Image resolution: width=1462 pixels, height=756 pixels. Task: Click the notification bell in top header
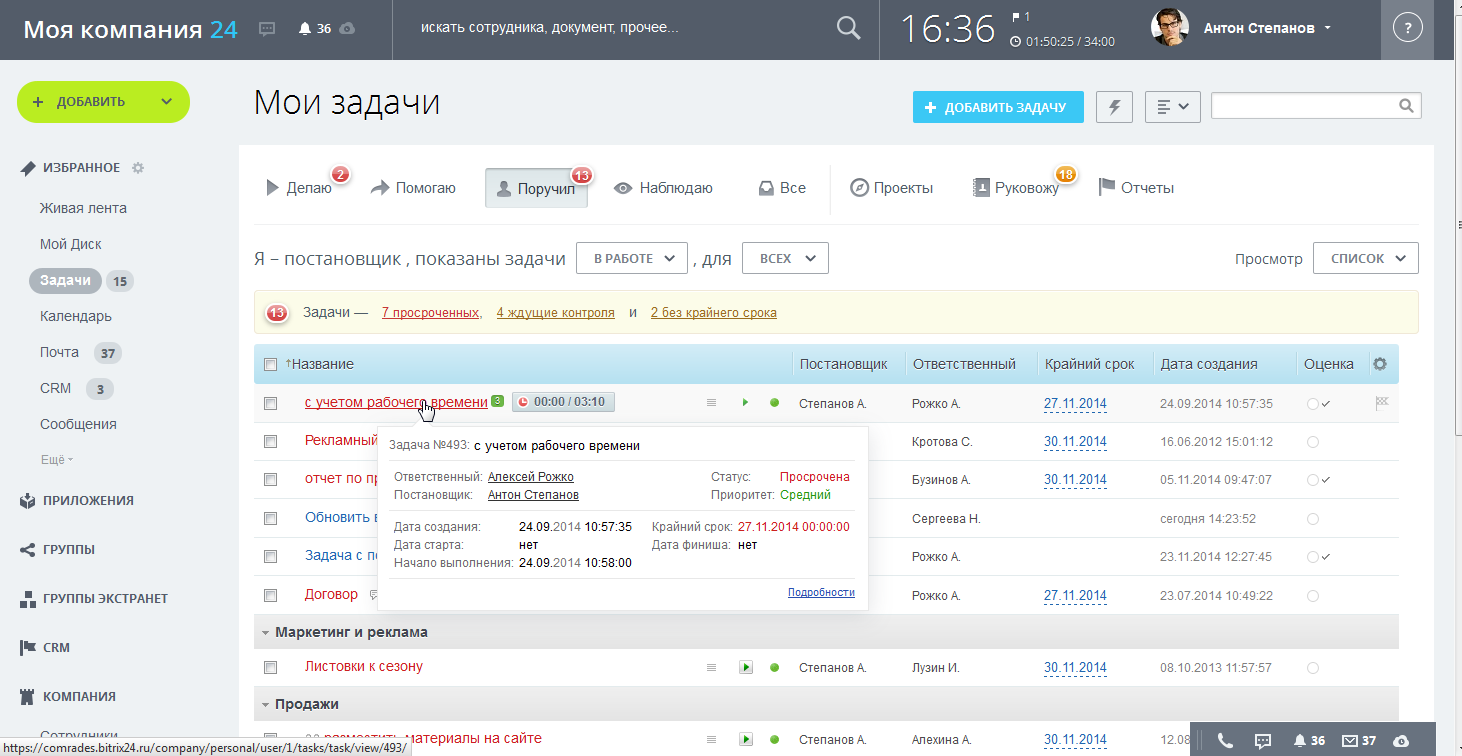click(305, 29)
